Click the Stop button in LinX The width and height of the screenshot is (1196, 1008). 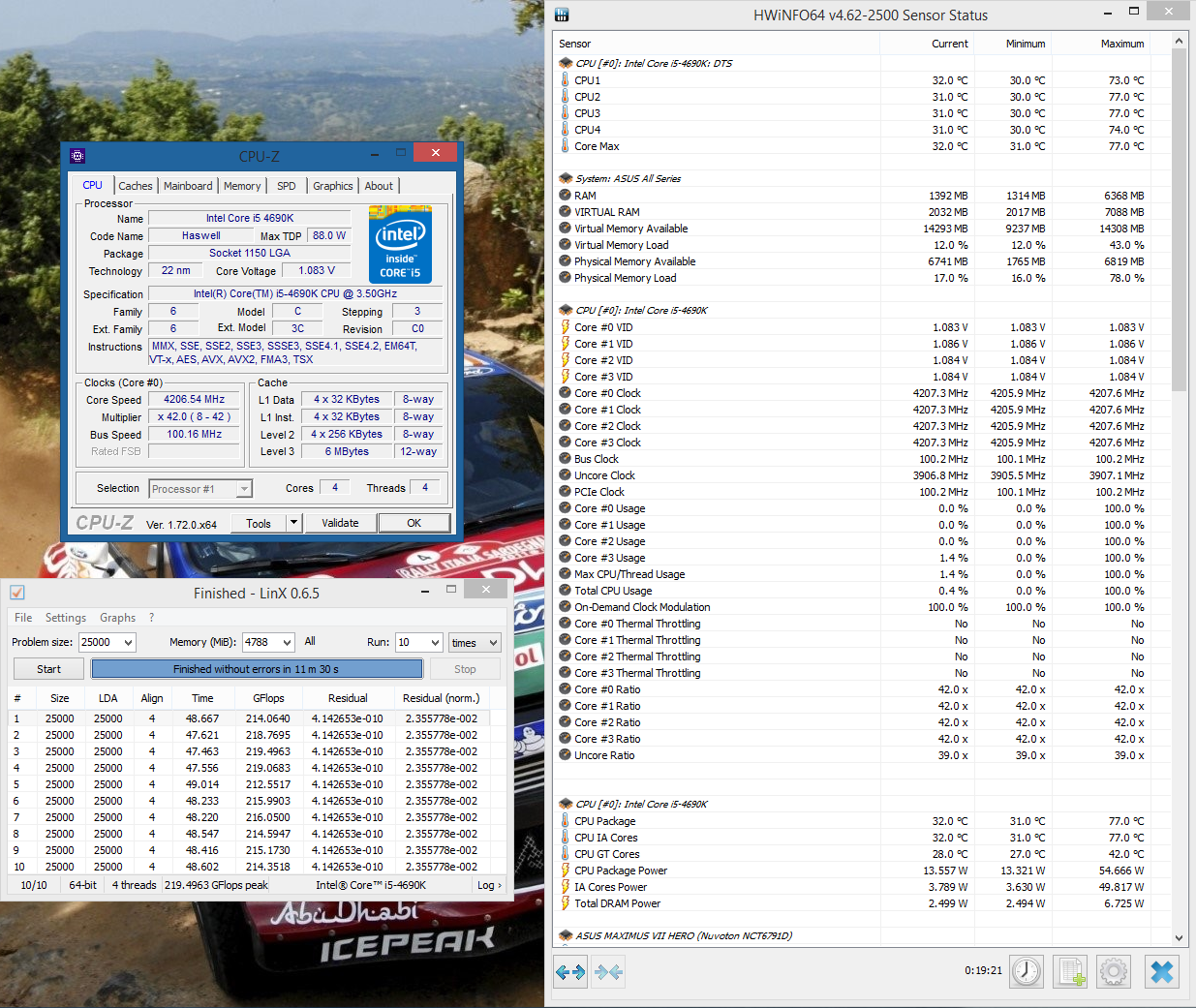pyautogui.click(x=465, y=669)
